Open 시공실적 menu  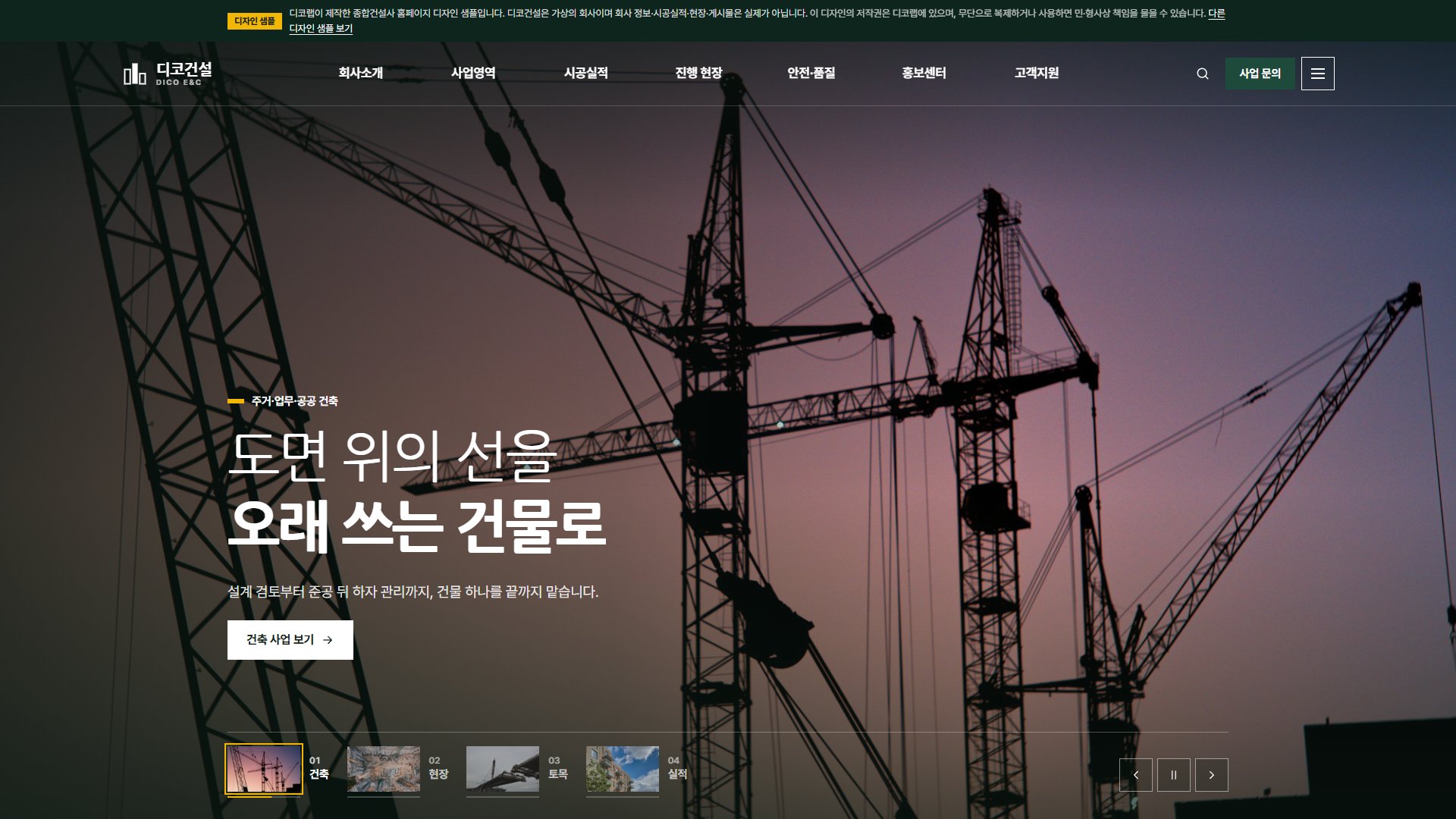[586, 73]
